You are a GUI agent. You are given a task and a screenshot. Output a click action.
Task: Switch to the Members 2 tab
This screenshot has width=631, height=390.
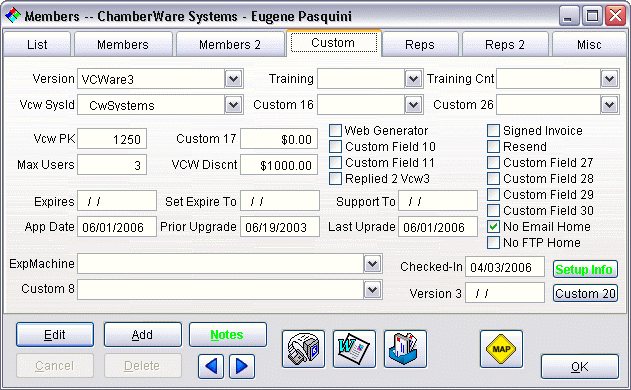point(230,44)
